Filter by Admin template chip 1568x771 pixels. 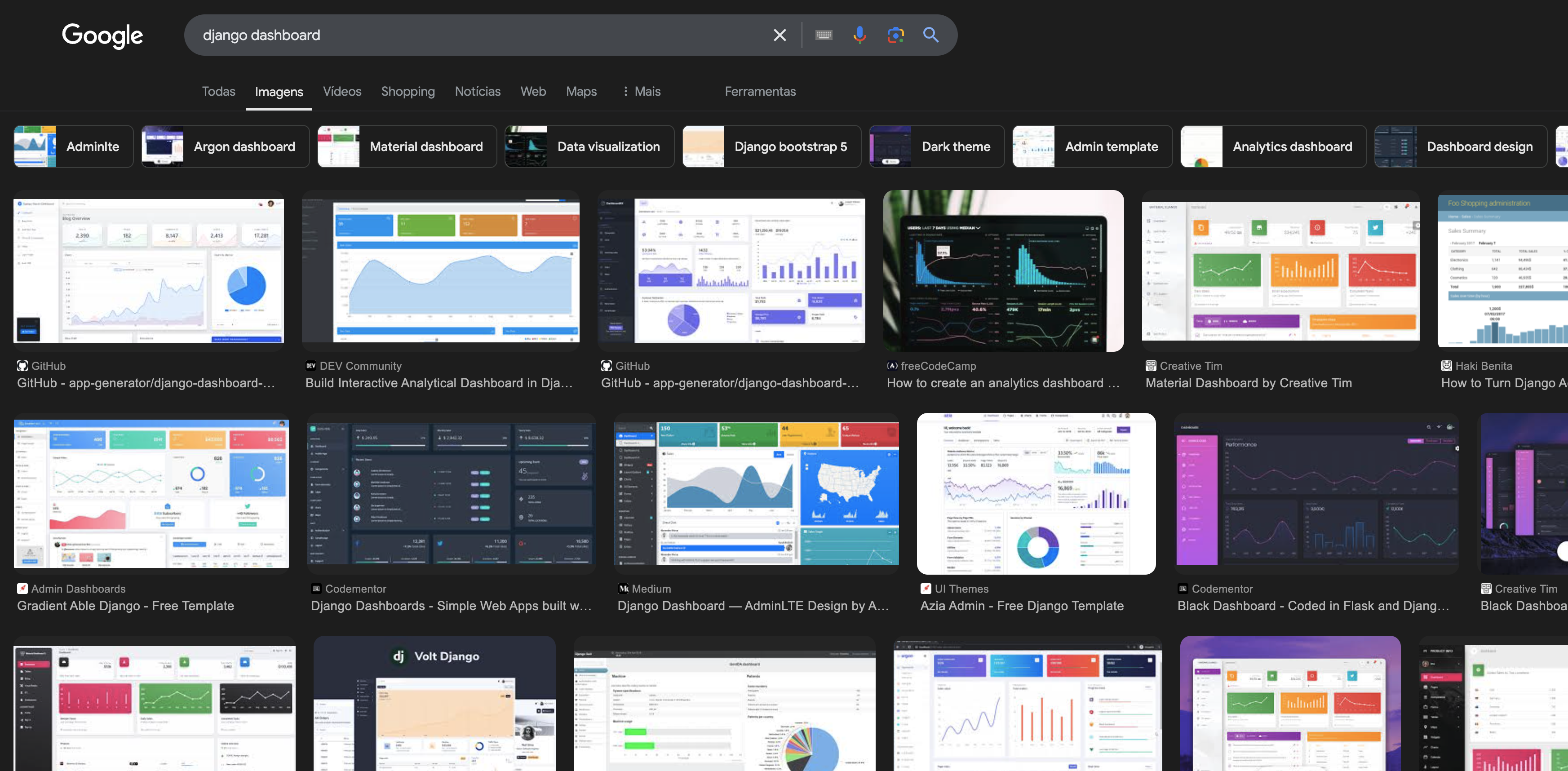point(1093,146)
